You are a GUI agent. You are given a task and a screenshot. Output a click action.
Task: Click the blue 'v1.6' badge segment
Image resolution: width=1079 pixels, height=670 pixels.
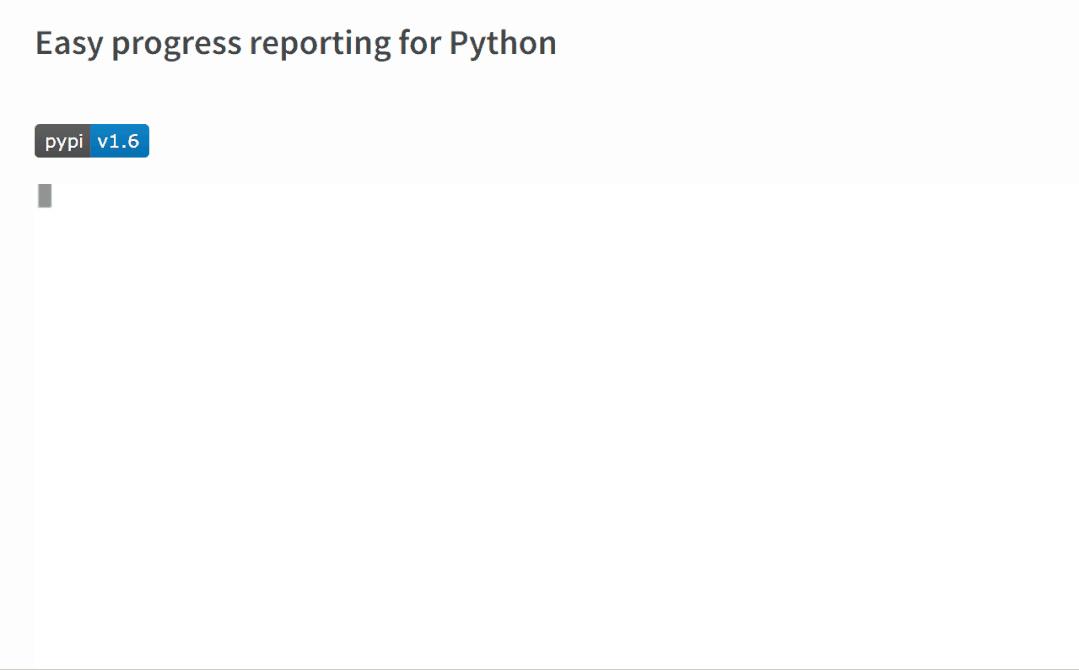[x=120, y=141]
